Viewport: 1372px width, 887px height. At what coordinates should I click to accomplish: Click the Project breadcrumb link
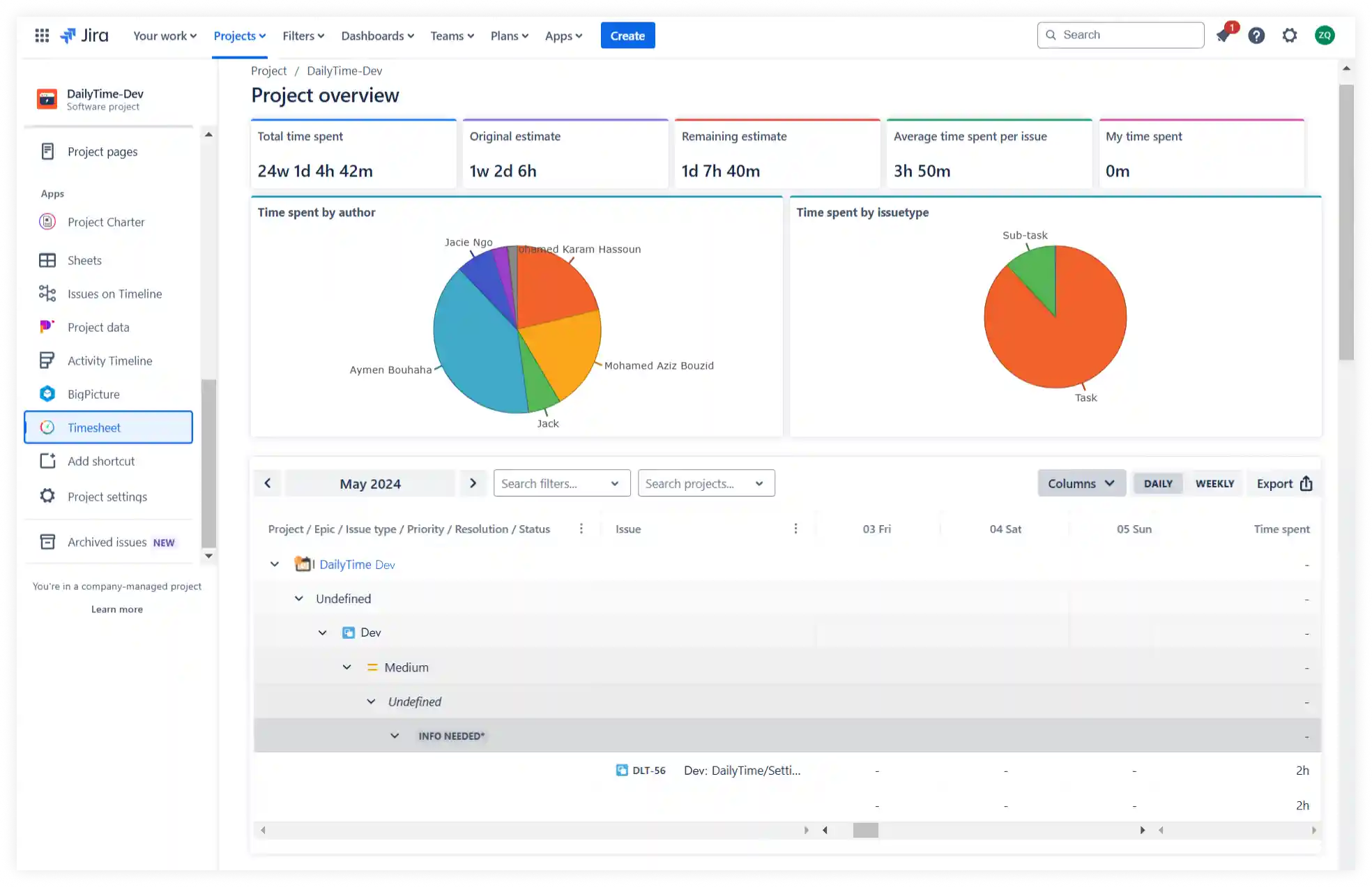click(x=268, y=70)
